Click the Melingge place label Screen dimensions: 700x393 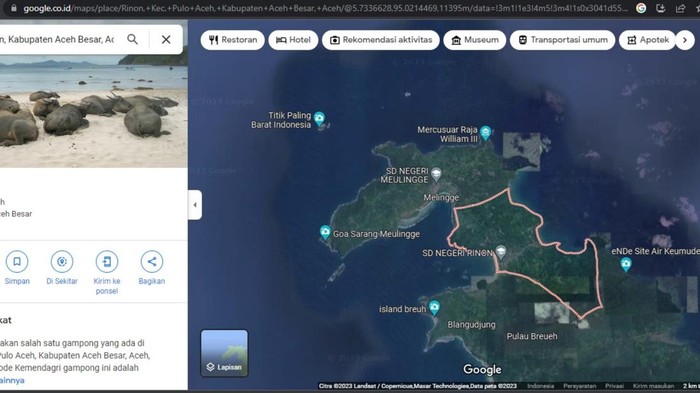pyautogui.click(x=441, y=197)
